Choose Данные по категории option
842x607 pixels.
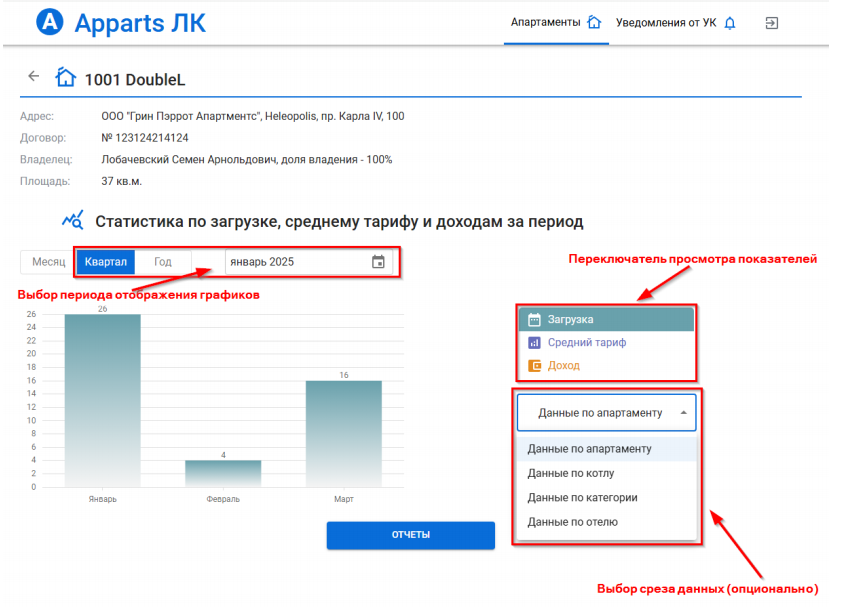point(582,497)
